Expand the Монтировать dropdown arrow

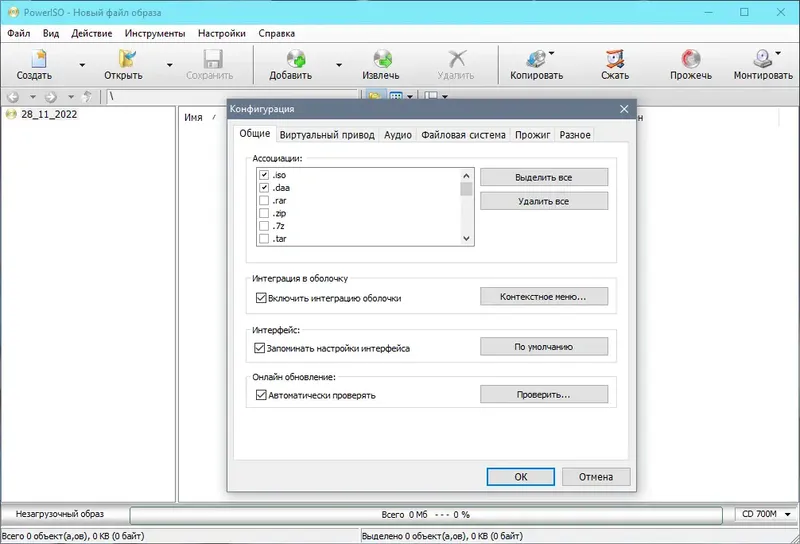[778, 53]
